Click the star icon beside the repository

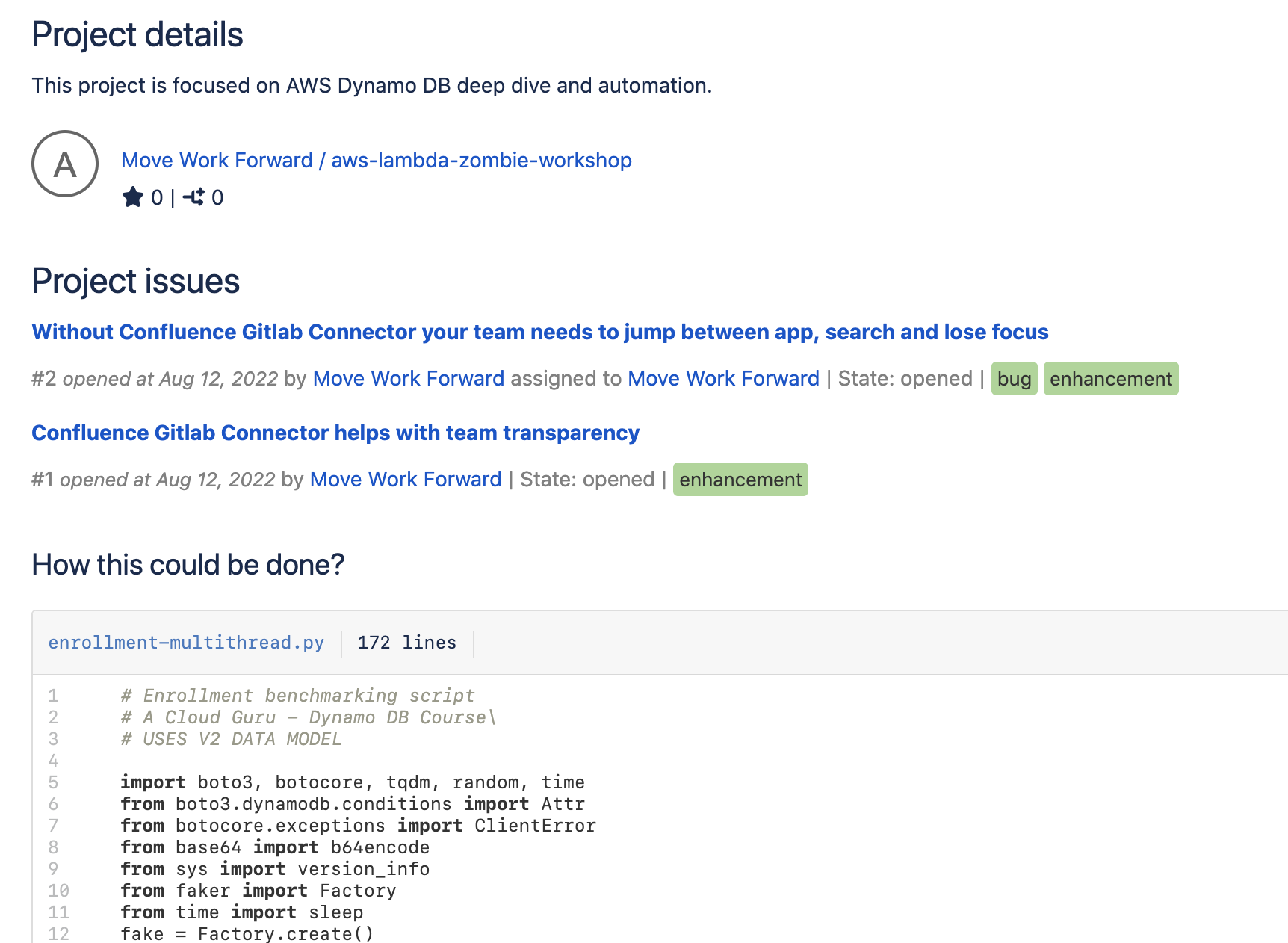pyautogui.click(x=133, y=197)
